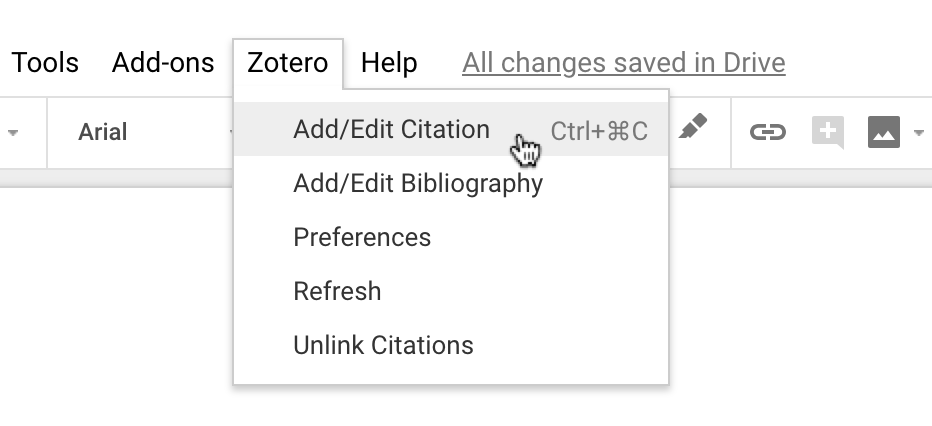
Task: Click the insert image icon
Action: pyautogui.click(x=884, y=132)
